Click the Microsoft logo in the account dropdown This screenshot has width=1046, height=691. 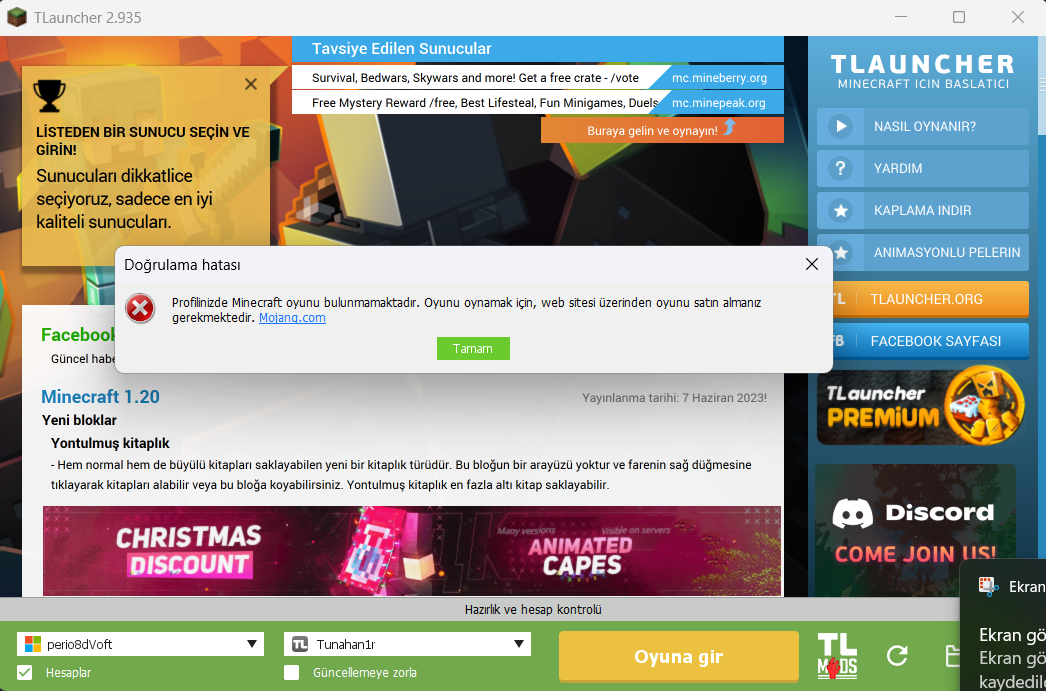pyautogui.click(x=33, y=644)
